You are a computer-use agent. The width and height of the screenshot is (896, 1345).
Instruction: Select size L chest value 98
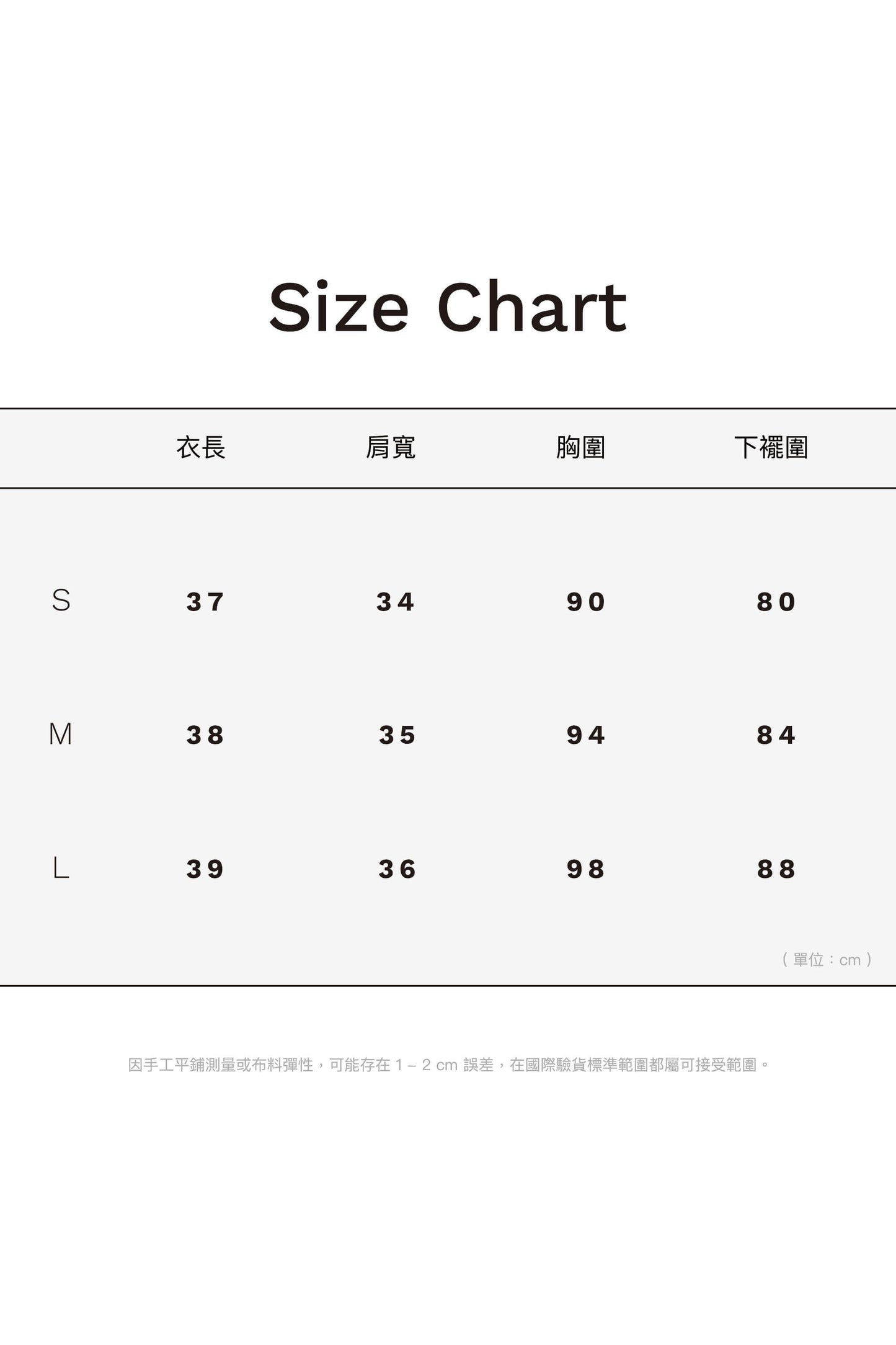pos(586,869)
